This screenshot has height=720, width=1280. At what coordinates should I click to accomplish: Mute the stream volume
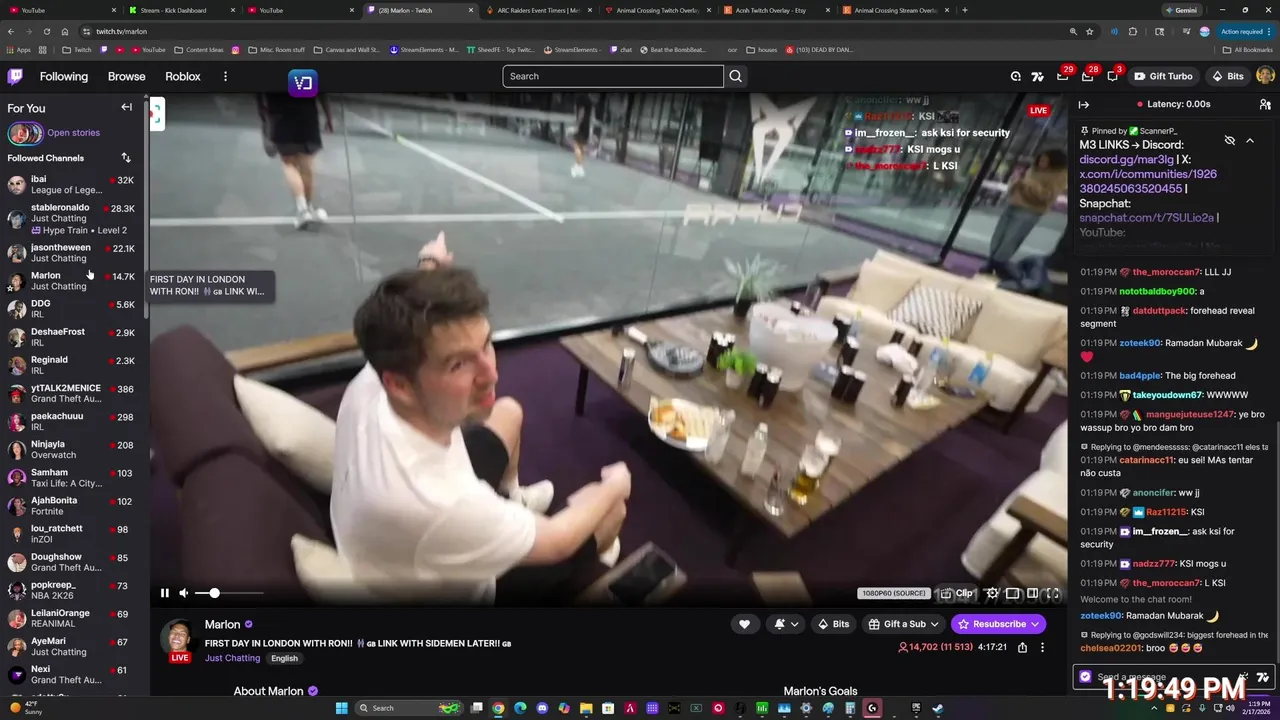(183, 593)
